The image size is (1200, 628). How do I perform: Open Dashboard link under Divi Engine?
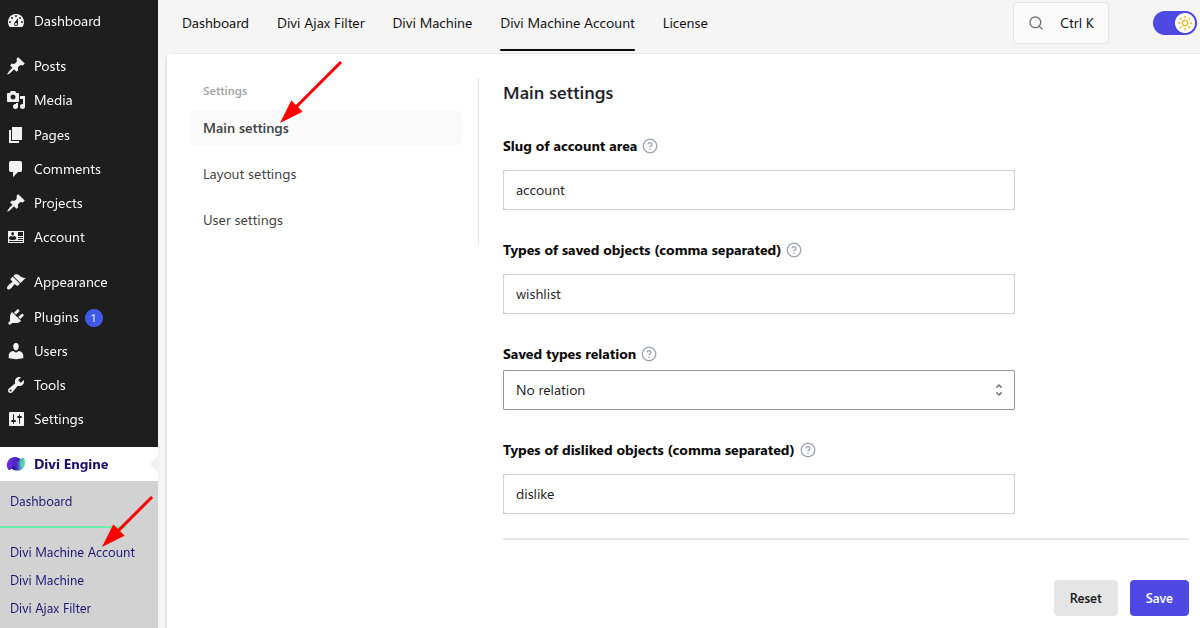41,501
